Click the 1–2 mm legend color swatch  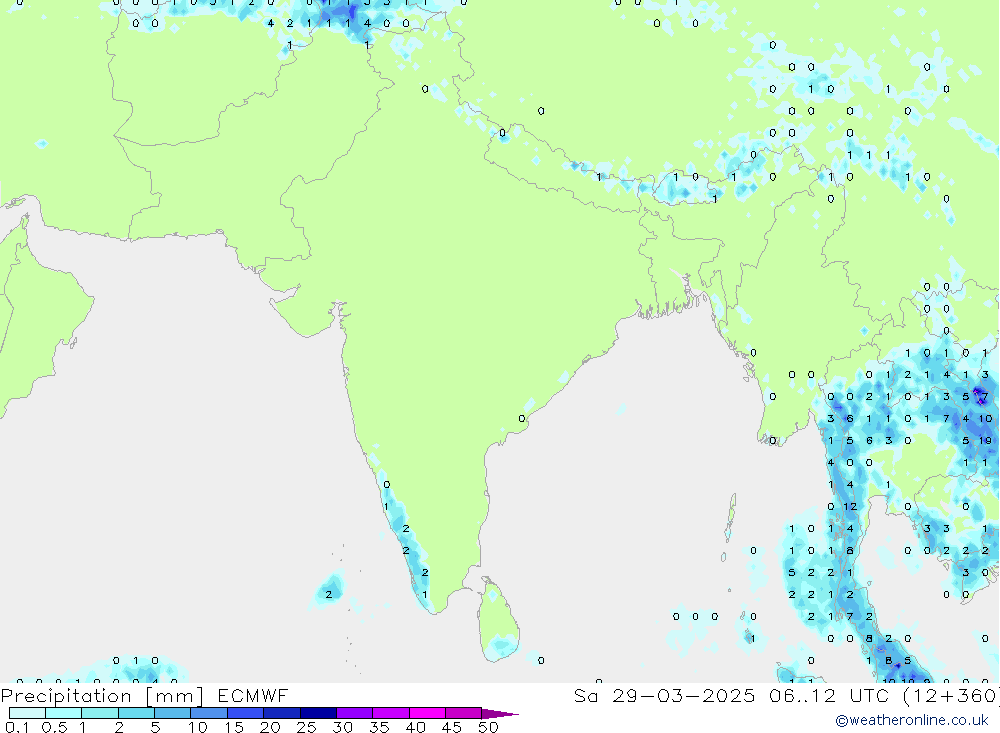coord(100,713)
